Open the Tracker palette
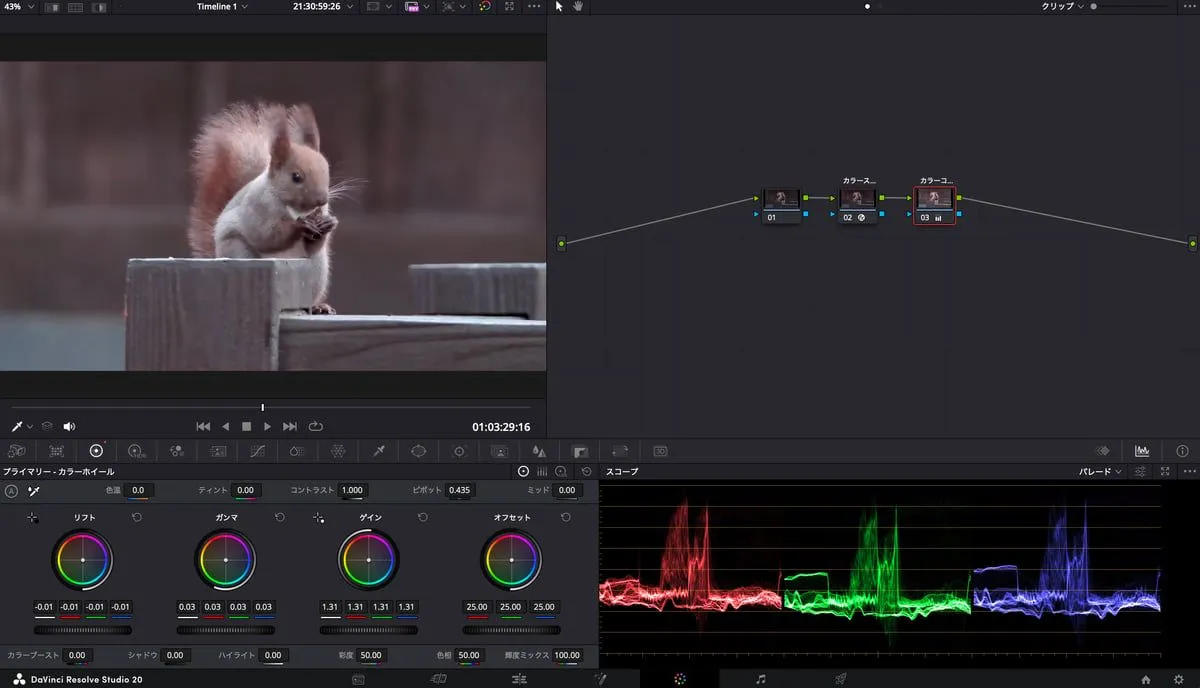The width and height of the screenshot is (1200, 688). (459, 451)
